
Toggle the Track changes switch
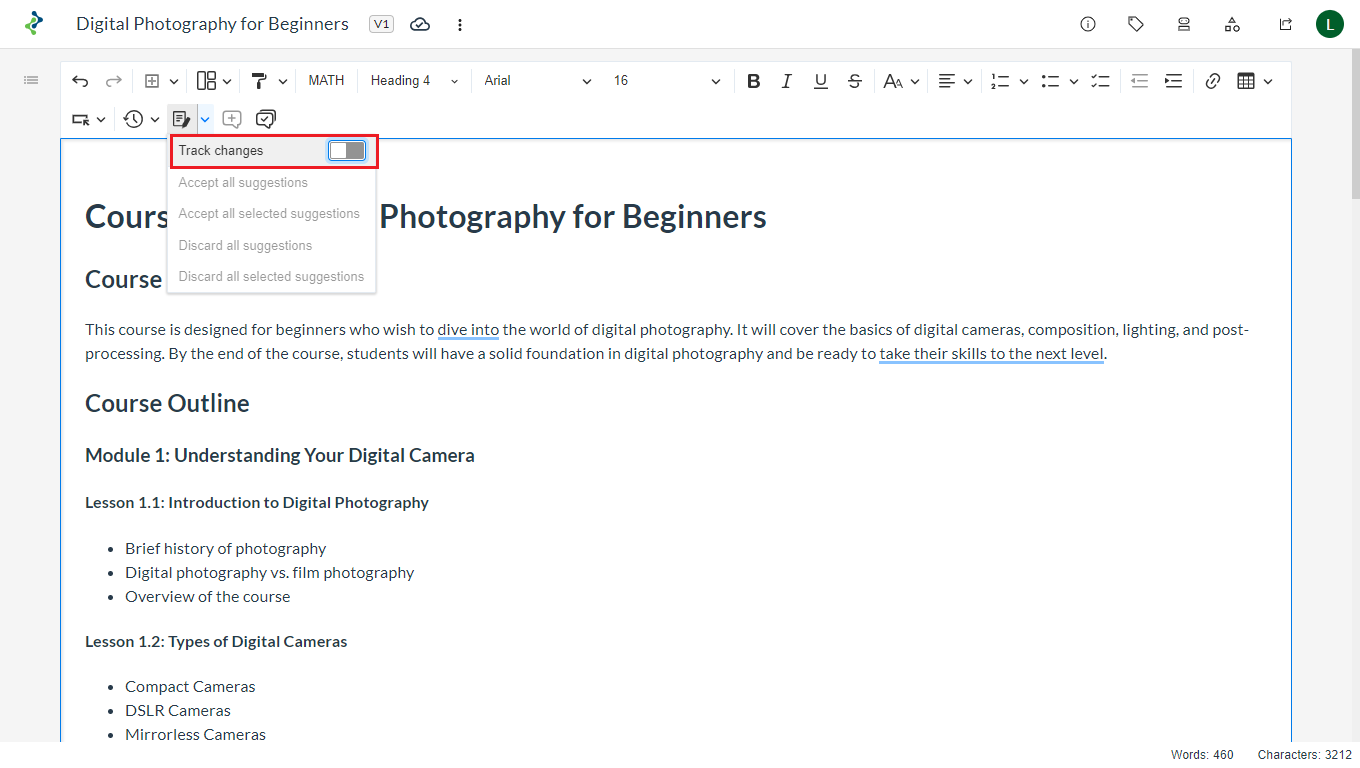pyautogui.click(x=347, y=151)
